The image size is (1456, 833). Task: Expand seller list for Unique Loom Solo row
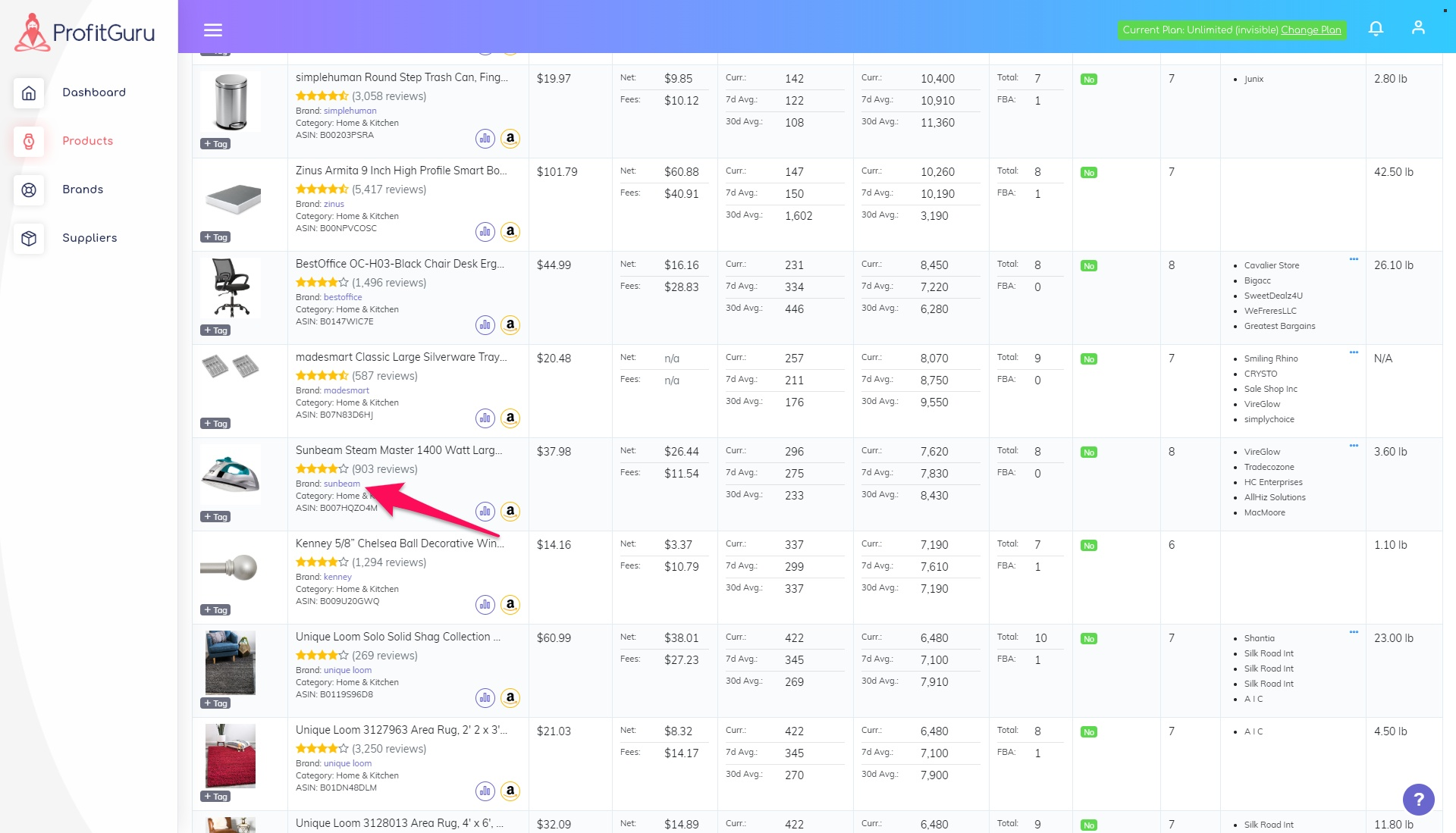click(1354, 632)
